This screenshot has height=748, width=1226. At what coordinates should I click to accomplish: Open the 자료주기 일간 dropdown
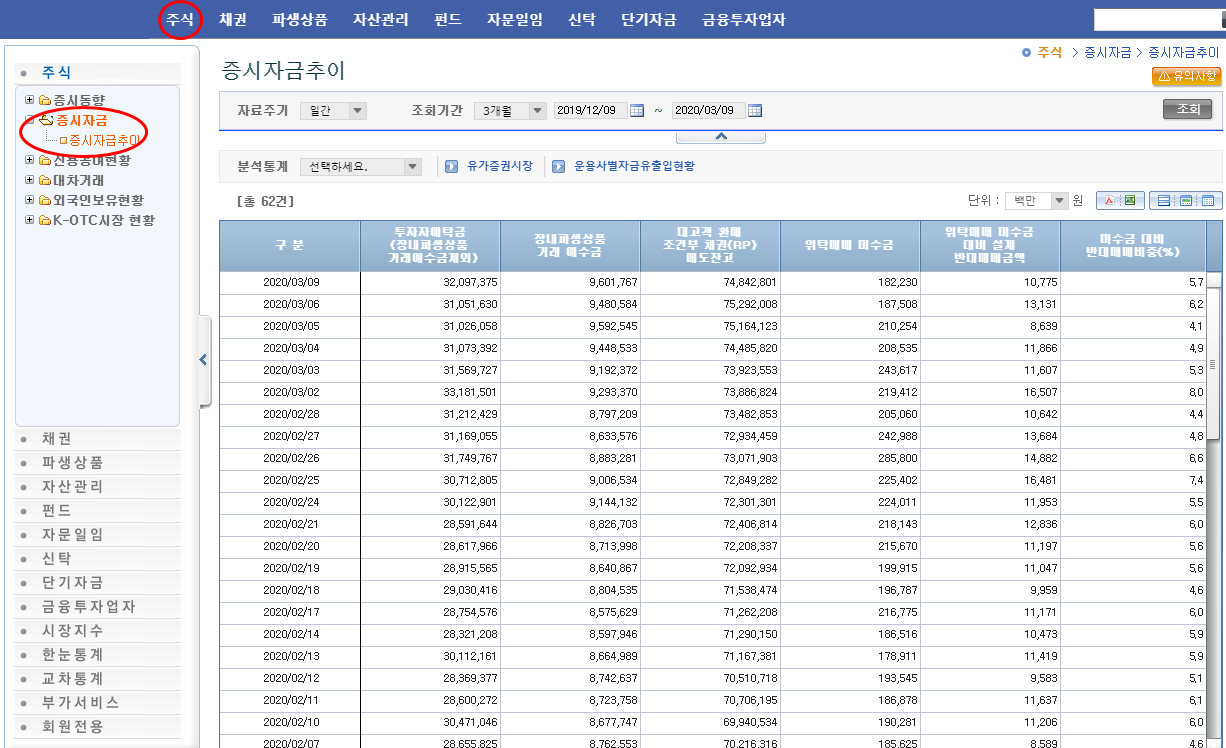click(334, 111)
